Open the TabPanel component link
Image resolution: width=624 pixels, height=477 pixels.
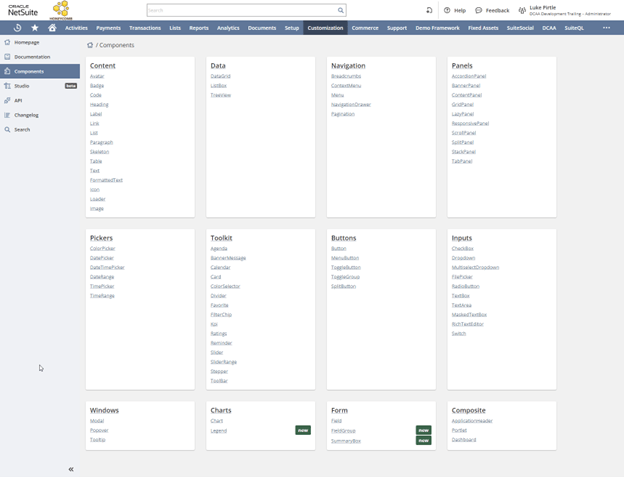(x=462, y=161)
